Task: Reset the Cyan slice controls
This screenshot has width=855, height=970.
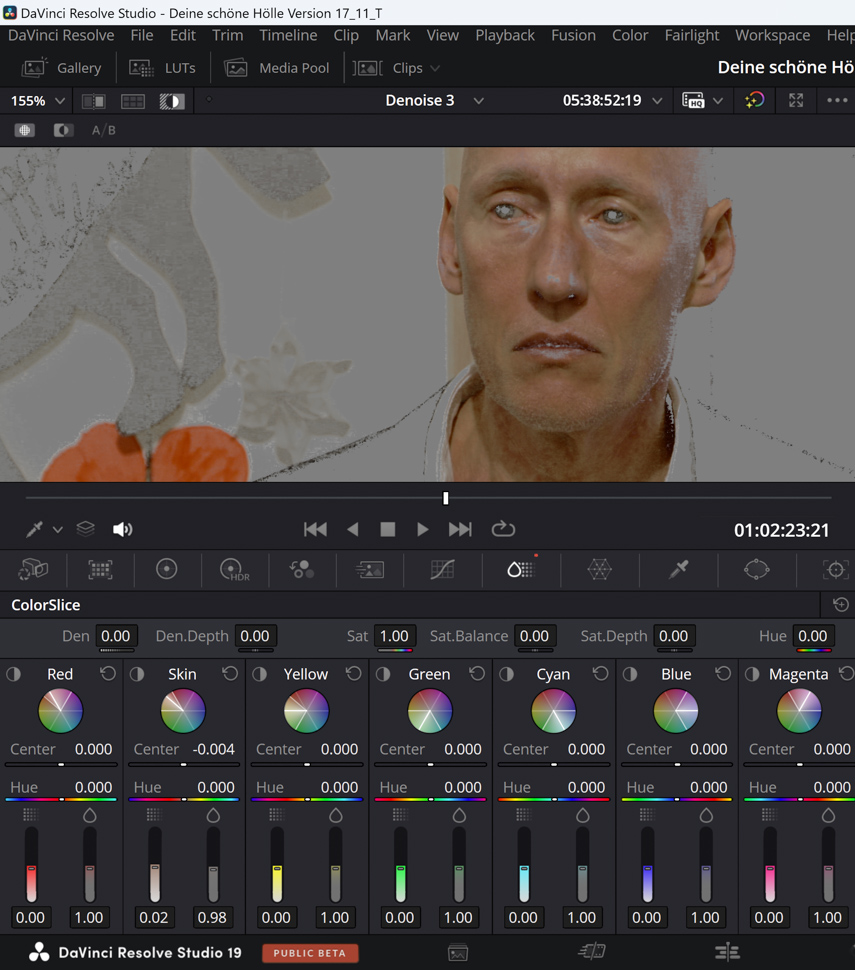Action: click(x=600, y=674)
